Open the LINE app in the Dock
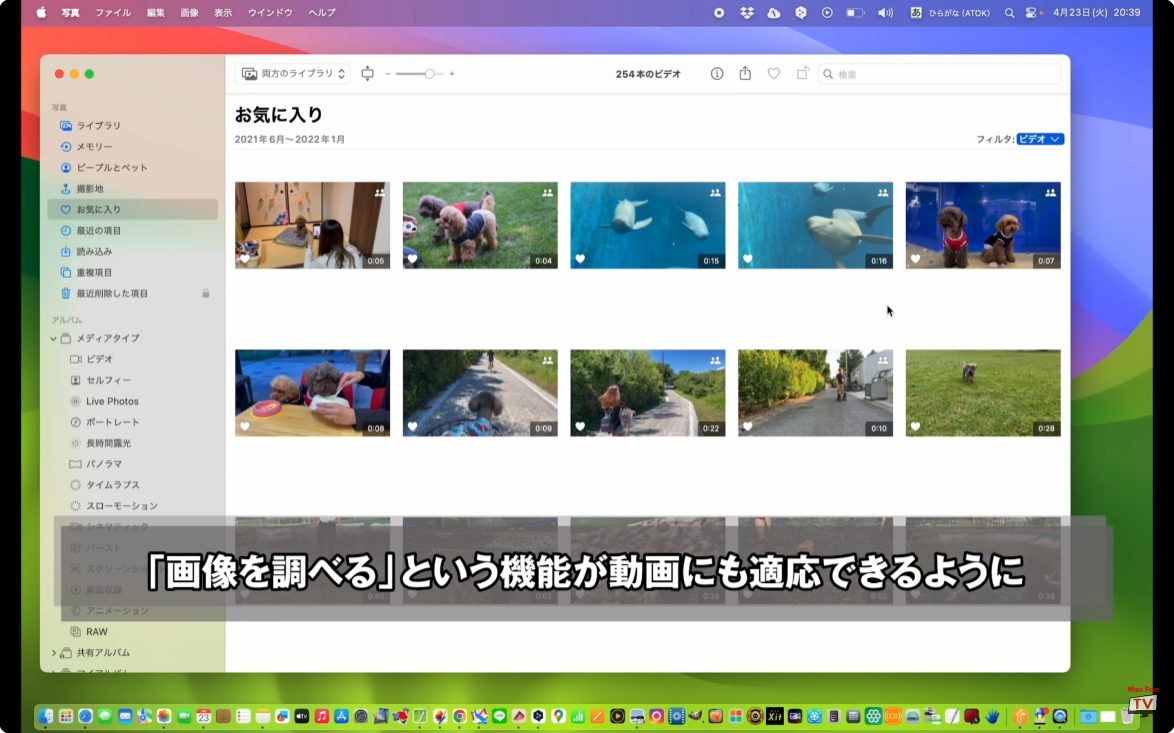1174x733 pixels. [x=499, y=716]
